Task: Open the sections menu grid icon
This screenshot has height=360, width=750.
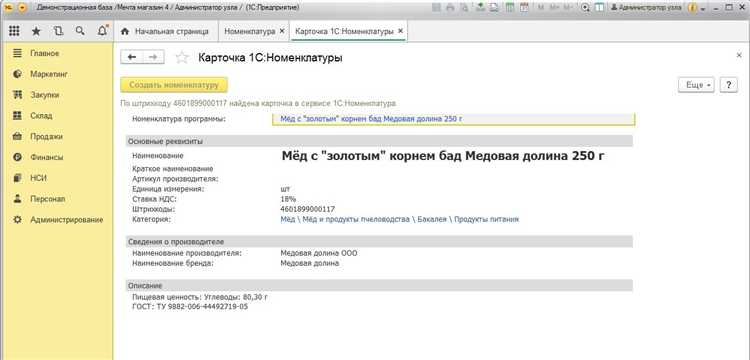Action: pos(14,31)
